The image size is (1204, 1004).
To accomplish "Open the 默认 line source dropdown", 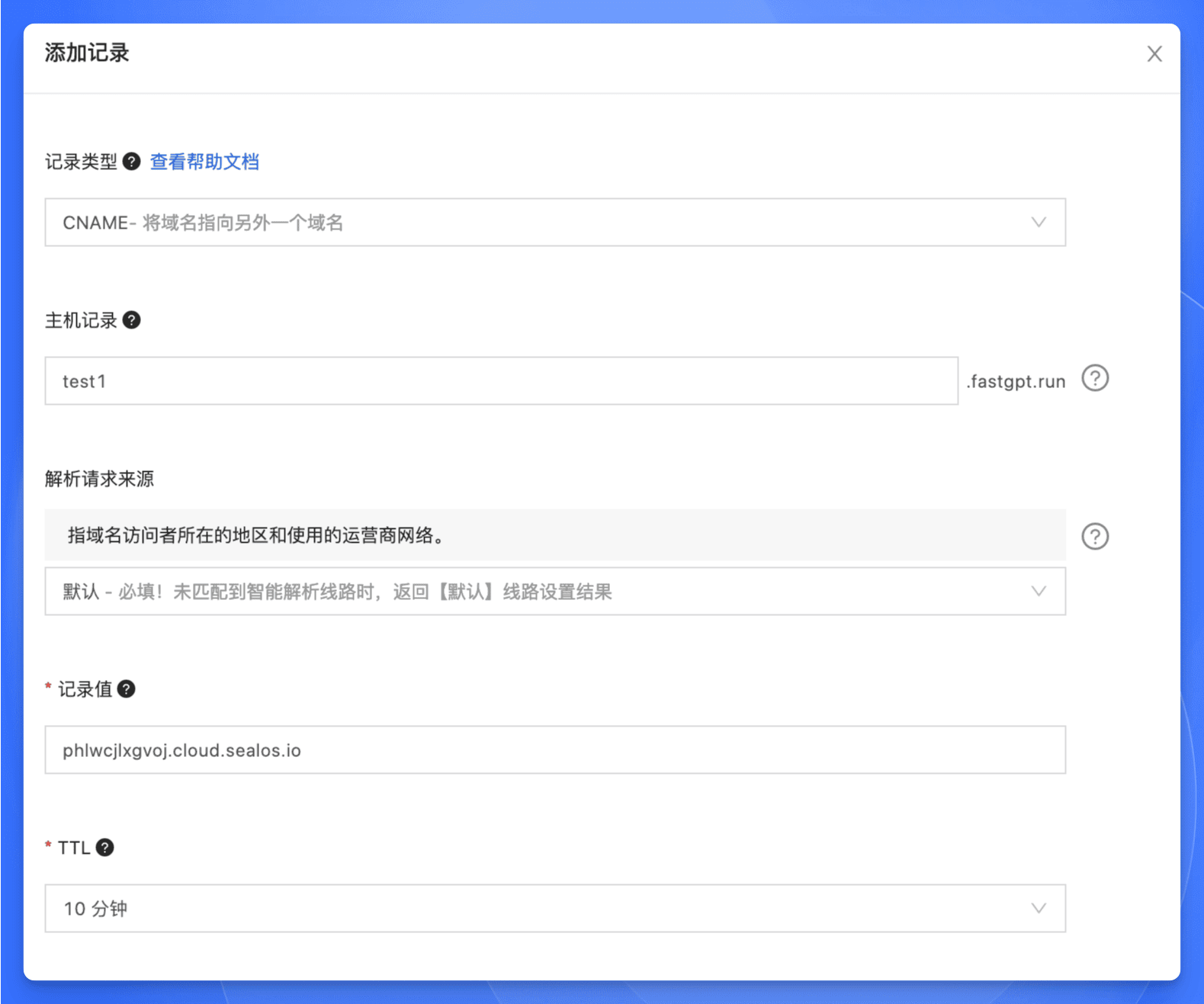I will point(555,592).
